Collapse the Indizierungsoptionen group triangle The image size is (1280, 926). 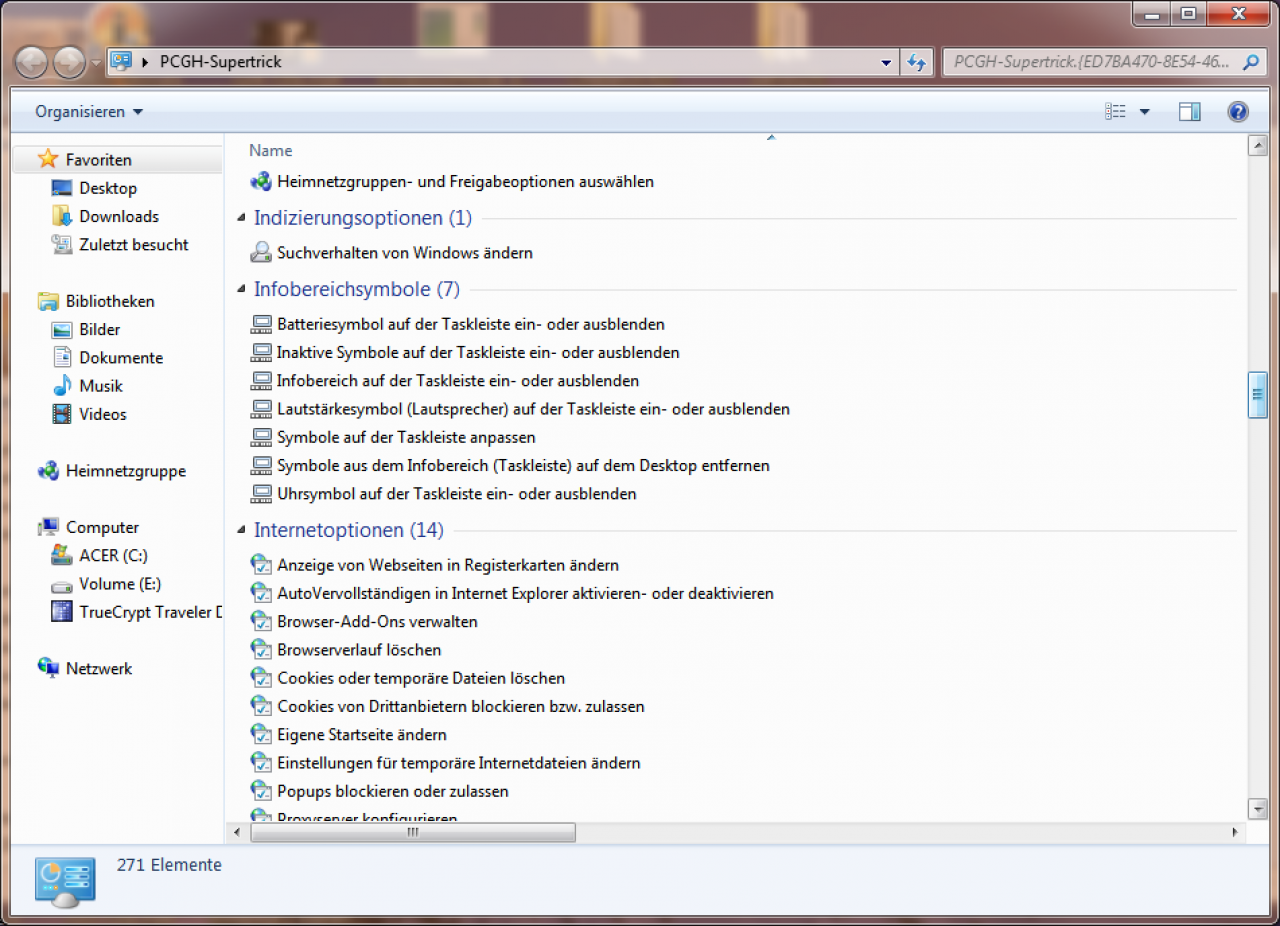click(241, 218)
